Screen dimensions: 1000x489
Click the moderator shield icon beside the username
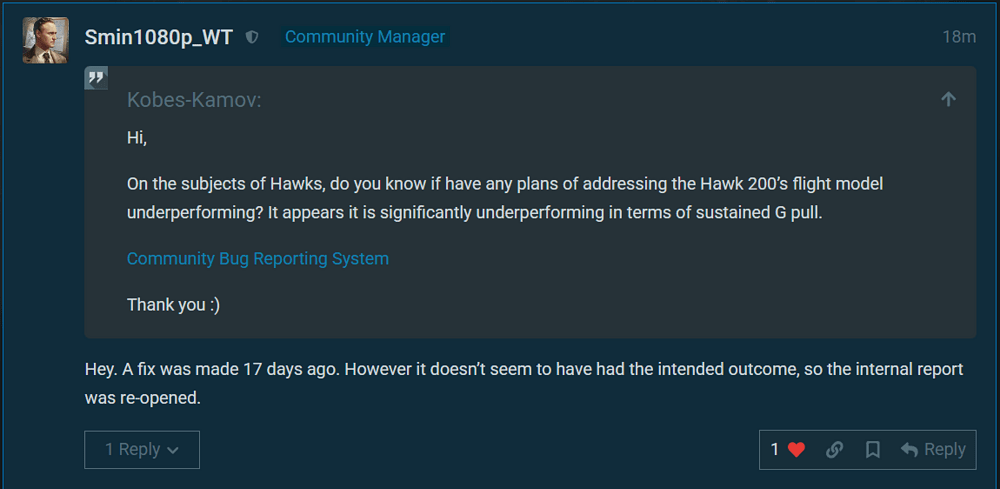[x=253, y=37]
